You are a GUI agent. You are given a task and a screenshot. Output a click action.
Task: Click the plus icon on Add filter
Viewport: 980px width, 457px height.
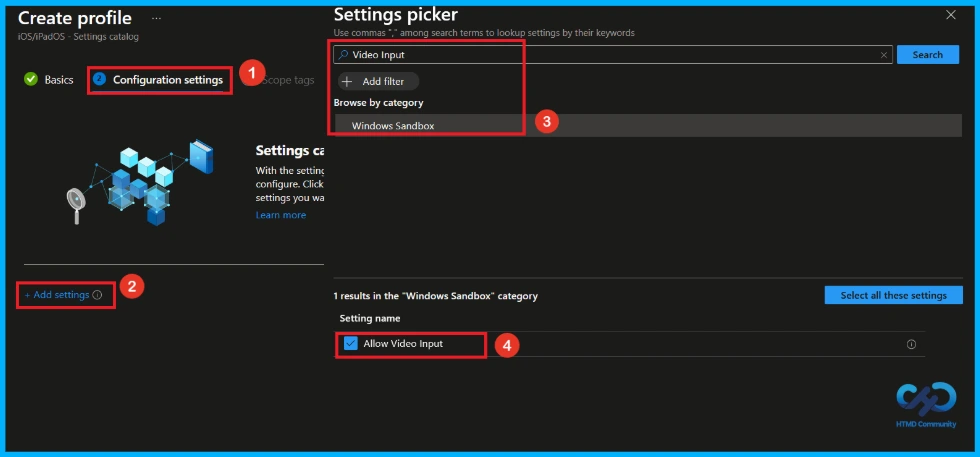[x=348, y=81]
